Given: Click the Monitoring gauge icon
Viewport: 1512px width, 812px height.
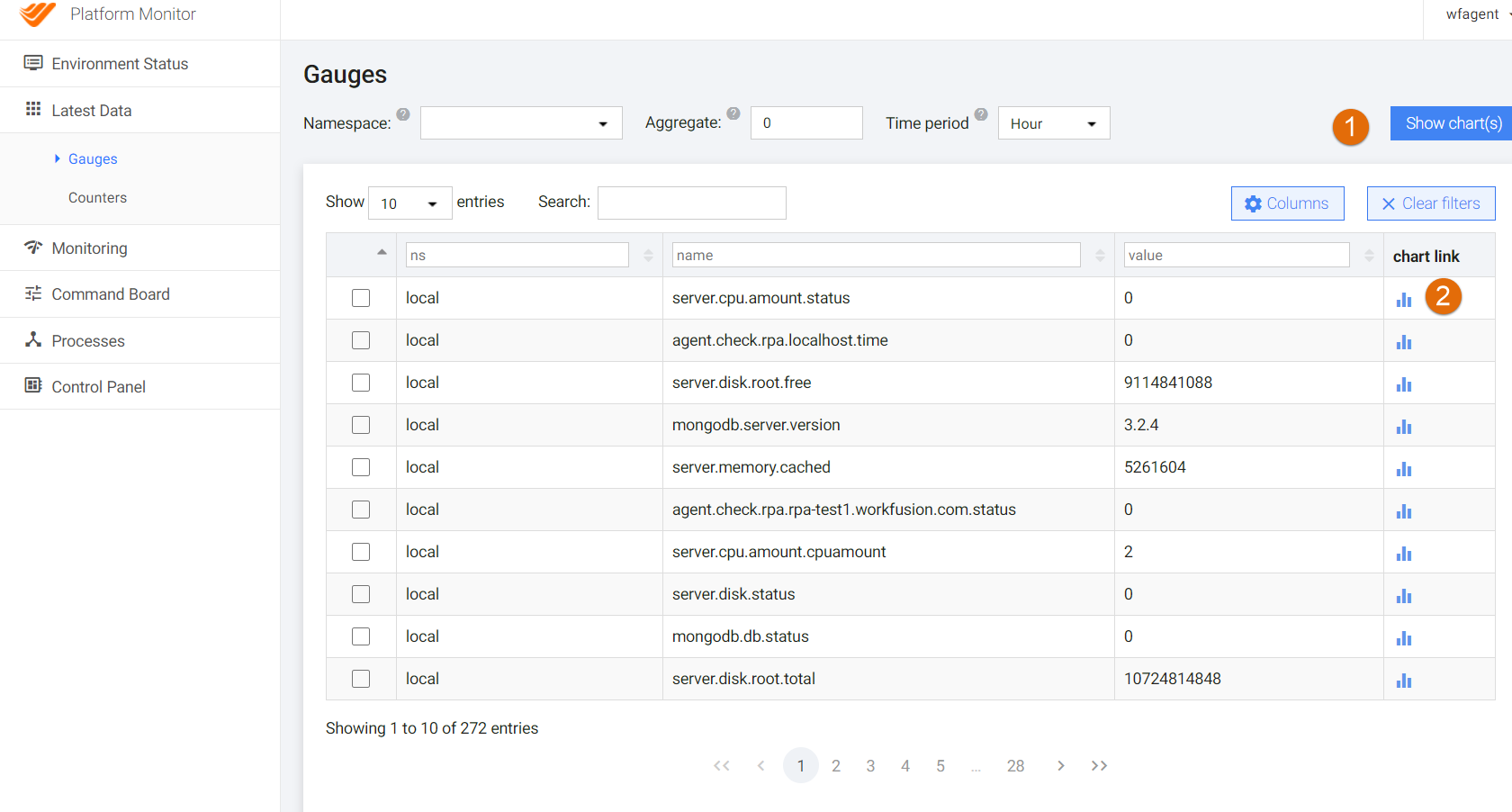Looking at the screenshot, I should [33, 247].
